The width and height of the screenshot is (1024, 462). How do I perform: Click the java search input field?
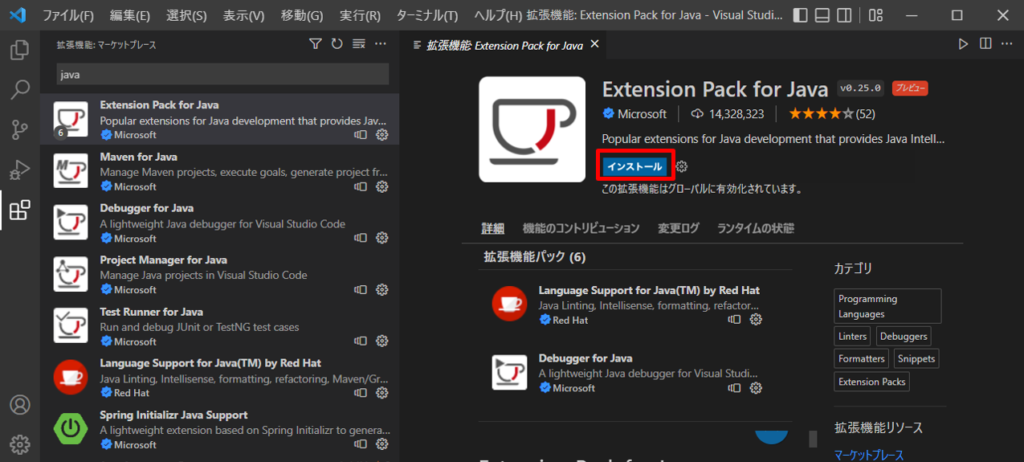tap(223, 74)
